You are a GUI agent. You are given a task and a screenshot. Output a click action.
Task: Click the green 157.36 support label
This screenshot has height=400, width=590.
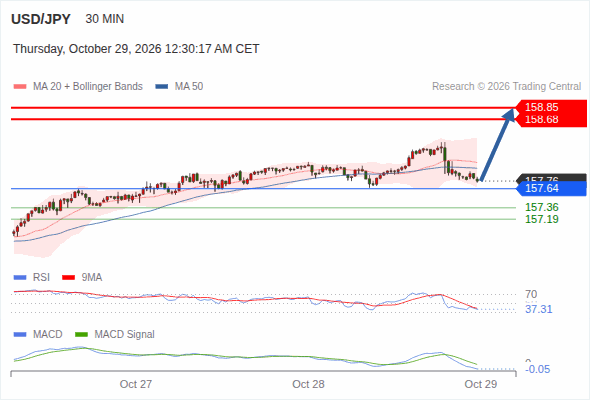point(541,207)
